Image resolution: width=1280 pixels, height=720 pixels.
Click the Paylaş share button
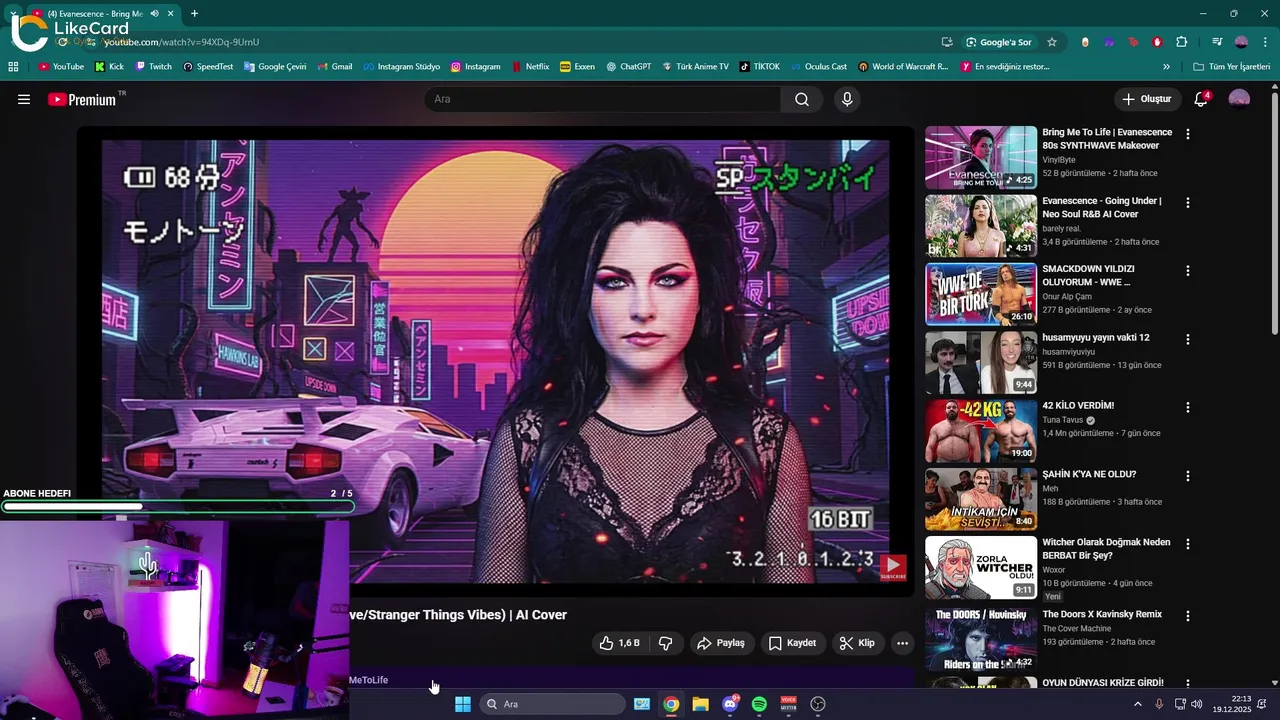[721, 643]
